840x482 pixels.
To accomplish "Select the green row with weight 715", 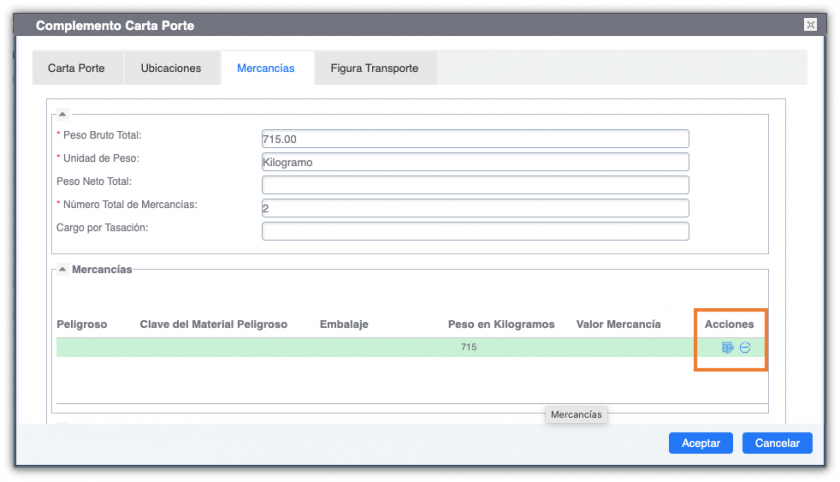I will click(380, 348).
